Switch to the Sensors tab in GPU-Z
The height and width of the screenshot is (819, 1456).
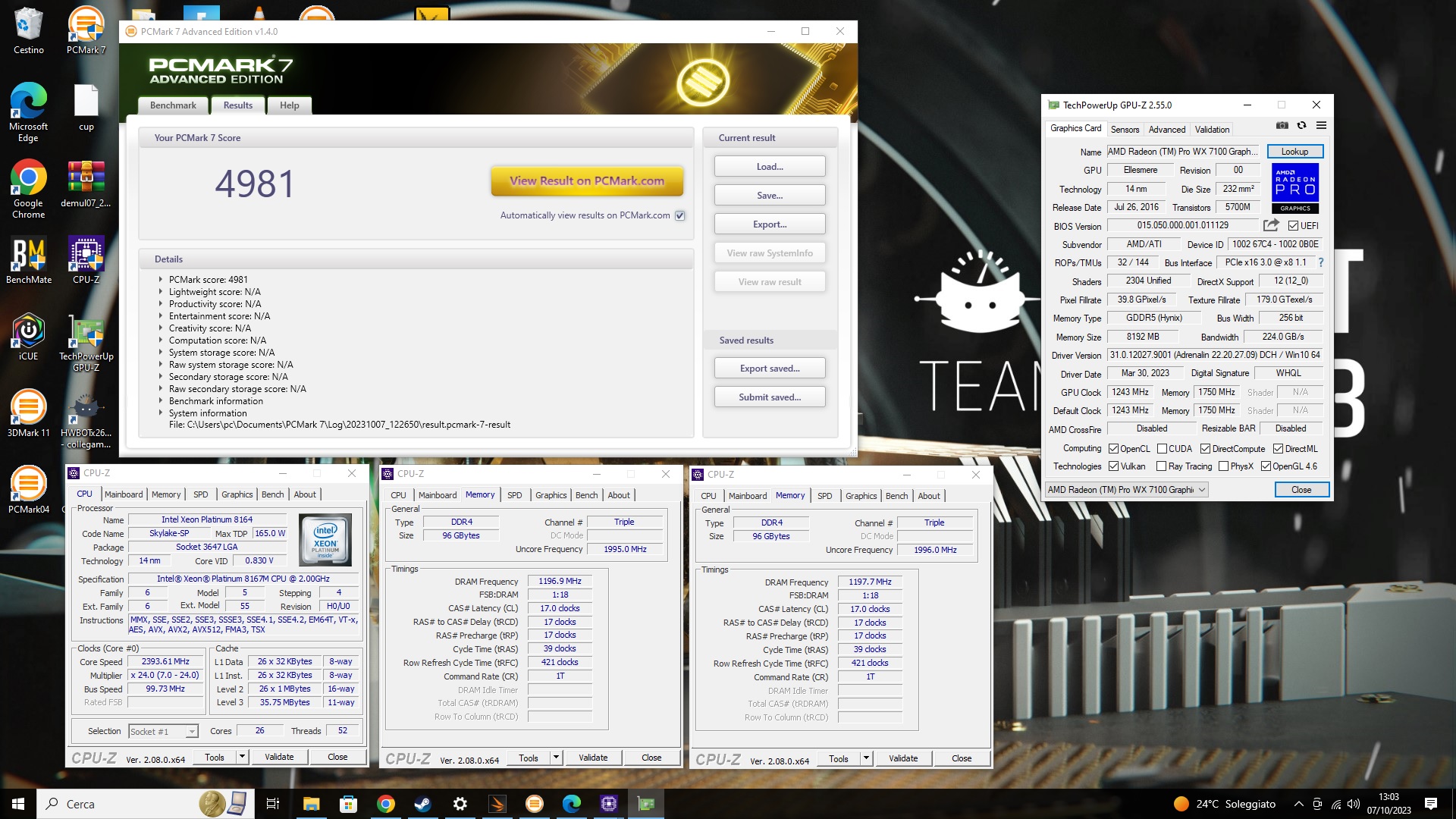pos(1125,130)
